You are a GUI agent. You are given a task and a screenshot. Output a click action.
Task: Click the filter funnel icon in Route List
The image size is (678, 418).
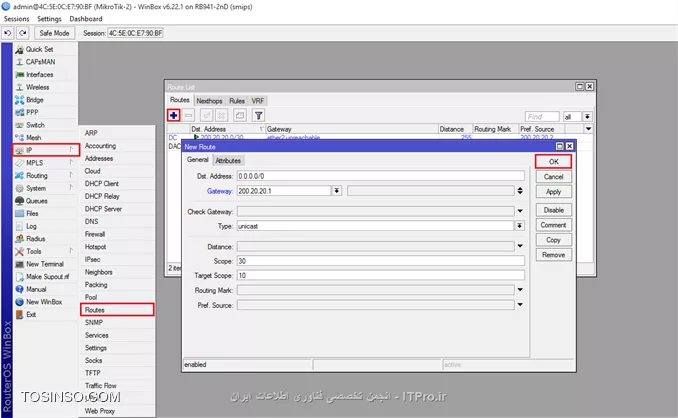259,115
